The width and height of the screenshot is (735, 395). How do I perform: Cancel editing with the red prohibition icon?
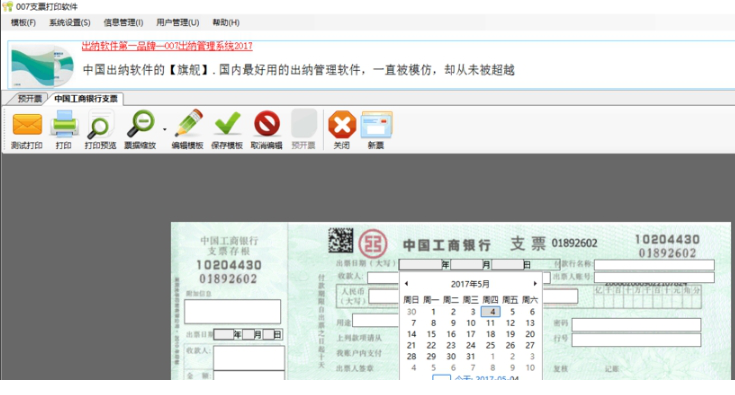[267, 124]
